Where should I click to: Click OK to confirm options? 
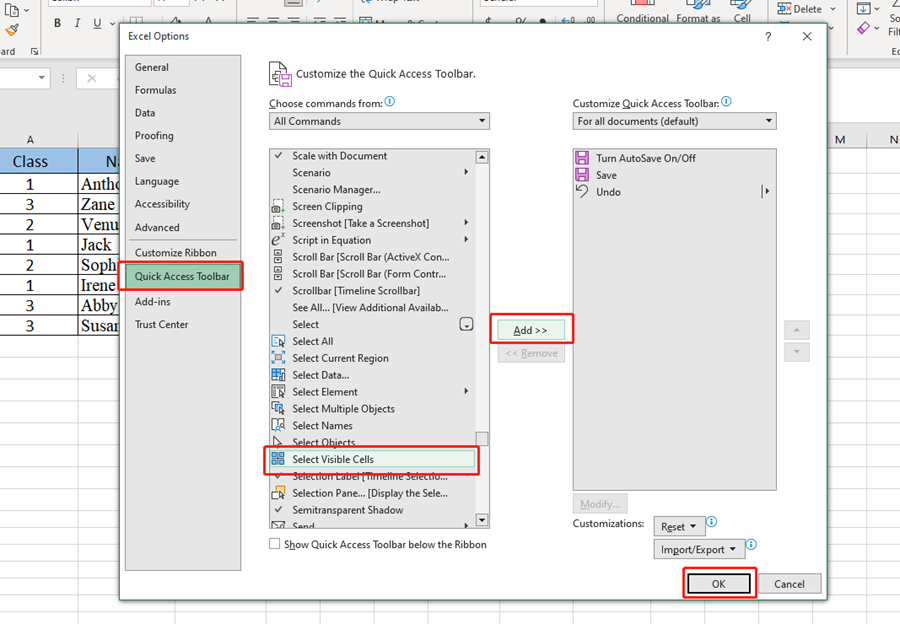click(x=719, y=584)
